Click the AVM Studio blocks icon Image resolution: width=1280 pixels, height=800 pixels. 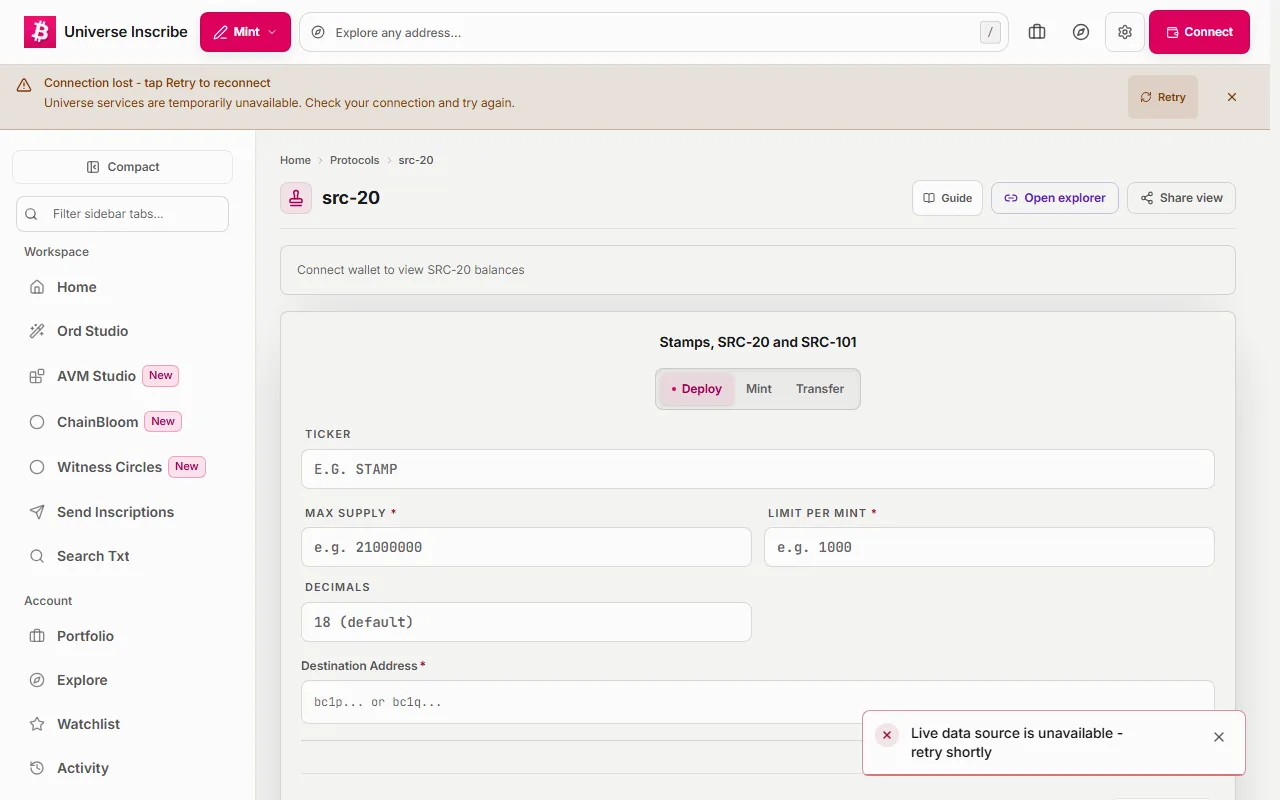pyautogui.click(x=37, y=376)
